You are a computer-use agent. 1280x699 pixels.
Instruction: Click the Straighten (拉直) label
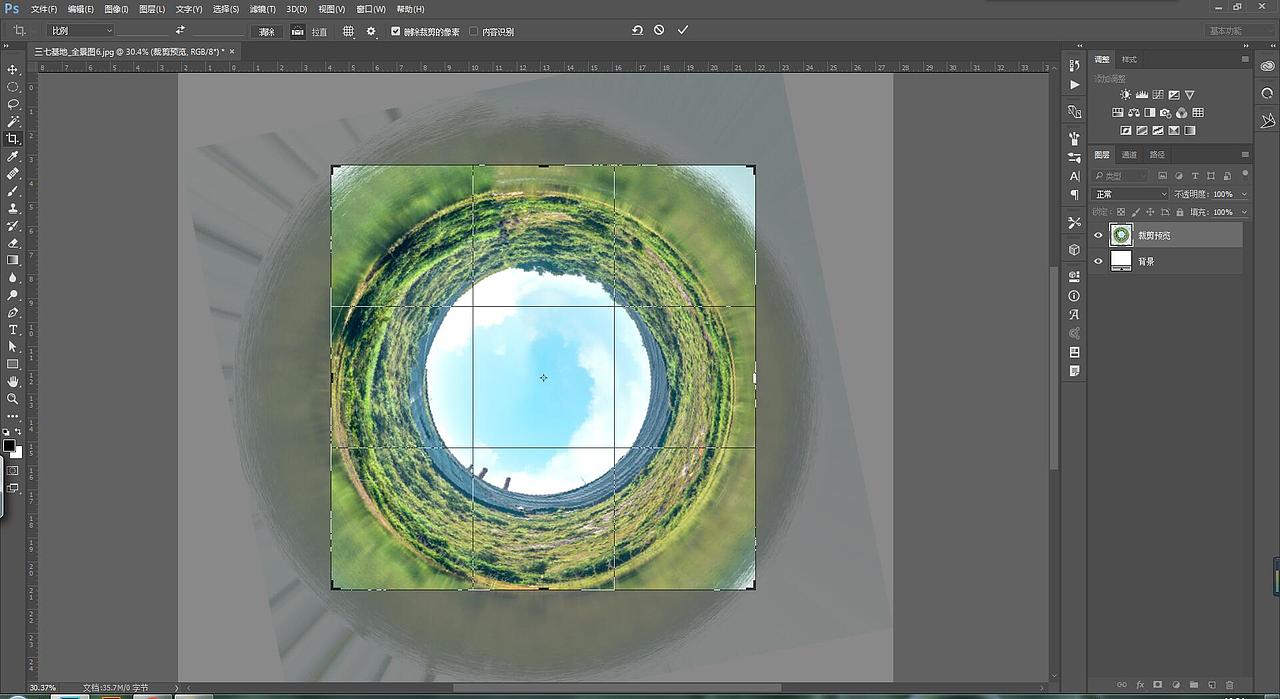click(x=319, y=32)
